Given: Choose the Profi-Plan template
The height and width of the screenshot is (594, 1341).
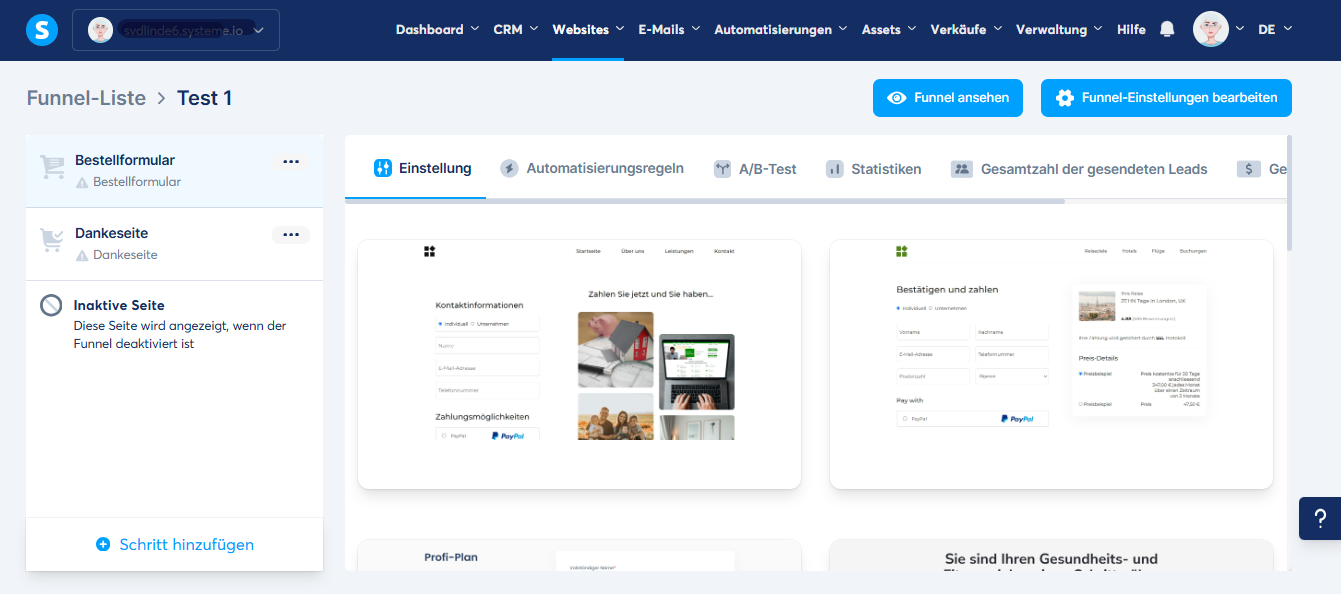Looking at the screenshot, I should click(579, 556).
